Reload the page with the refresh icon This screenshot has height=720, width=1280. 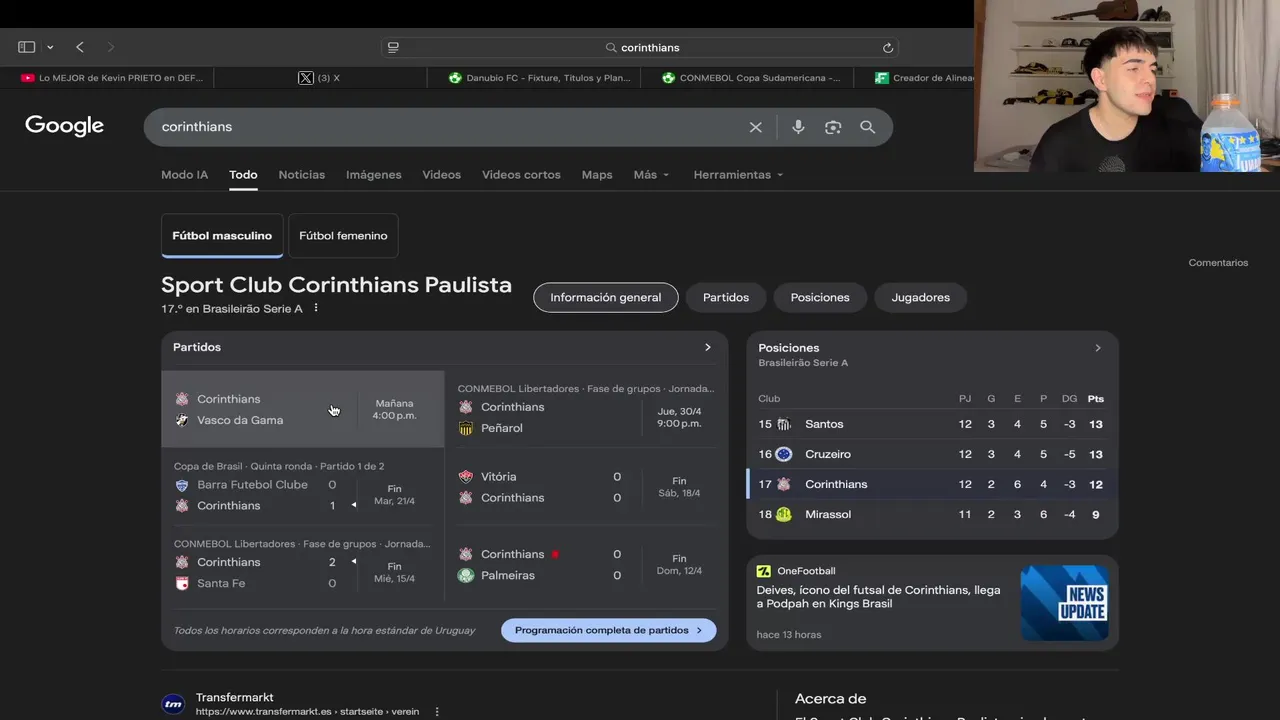pyautogui.click(x=887, y=47)
